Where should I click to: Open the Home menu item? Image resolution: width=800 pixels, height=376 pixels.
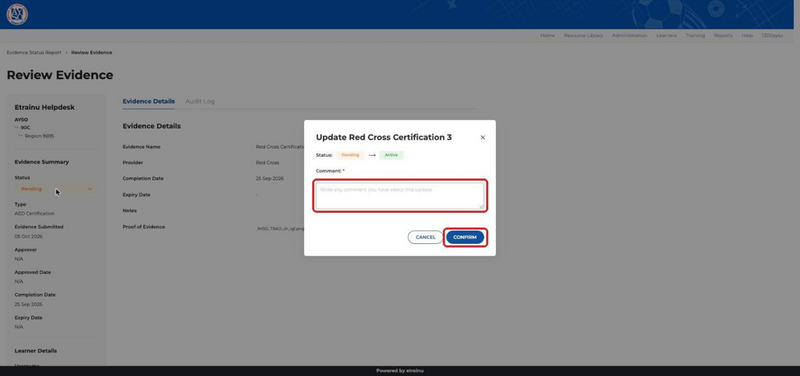point(547,36)
